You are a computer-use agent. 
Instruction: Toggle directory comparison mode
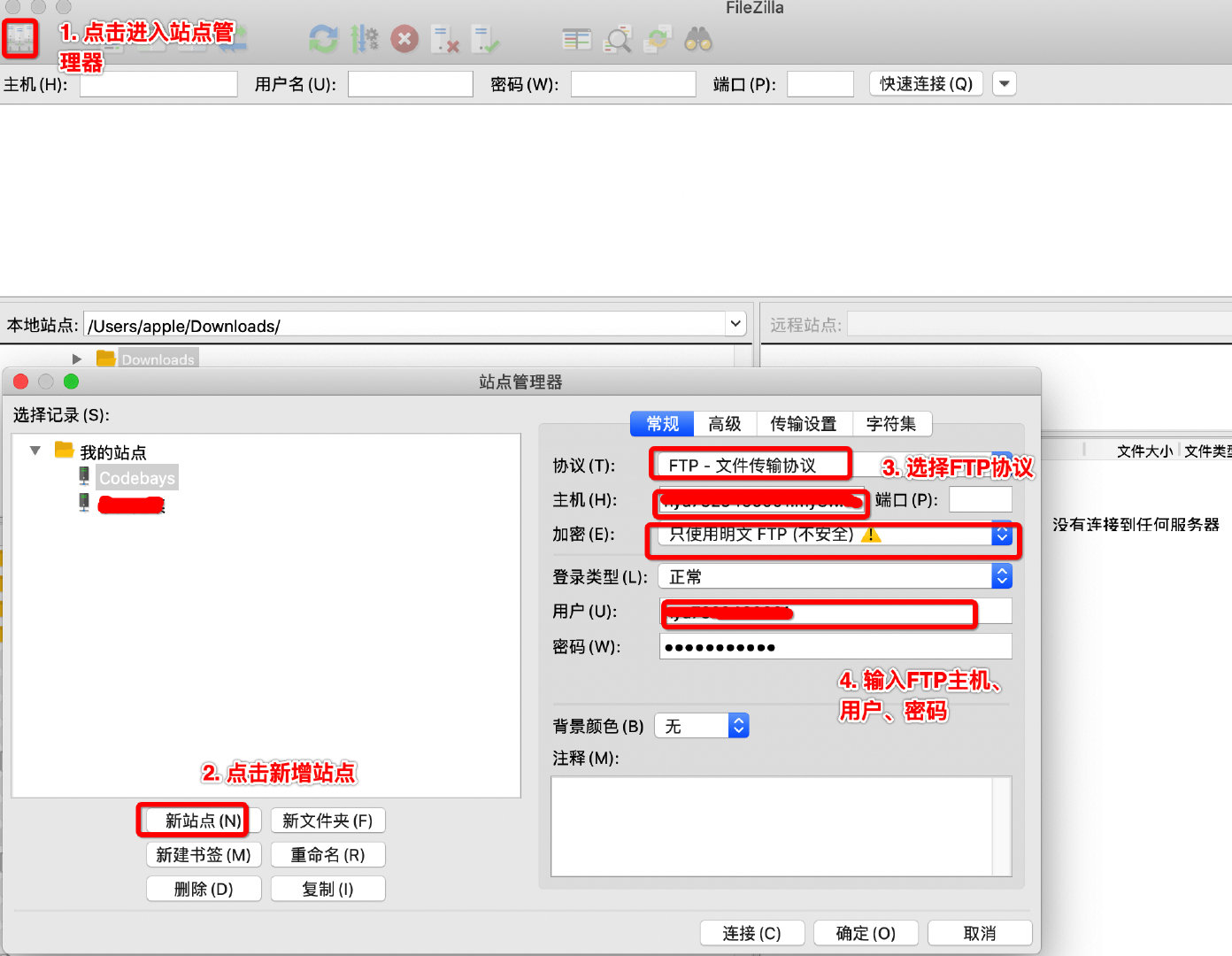(x=576, y=39)
